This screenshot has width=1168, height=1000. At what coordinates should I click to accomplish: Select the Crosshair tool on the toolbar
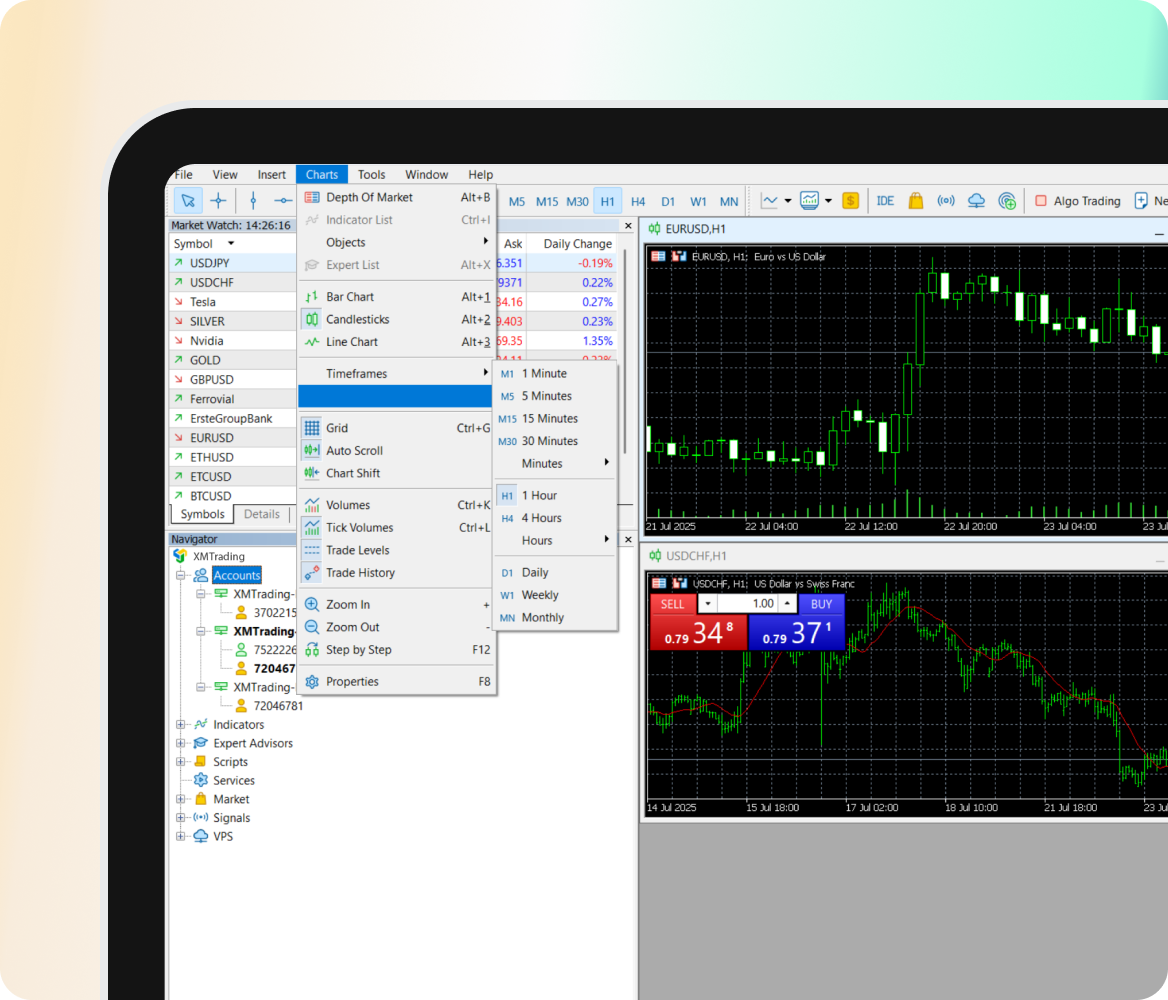click(x=219, y=200)
